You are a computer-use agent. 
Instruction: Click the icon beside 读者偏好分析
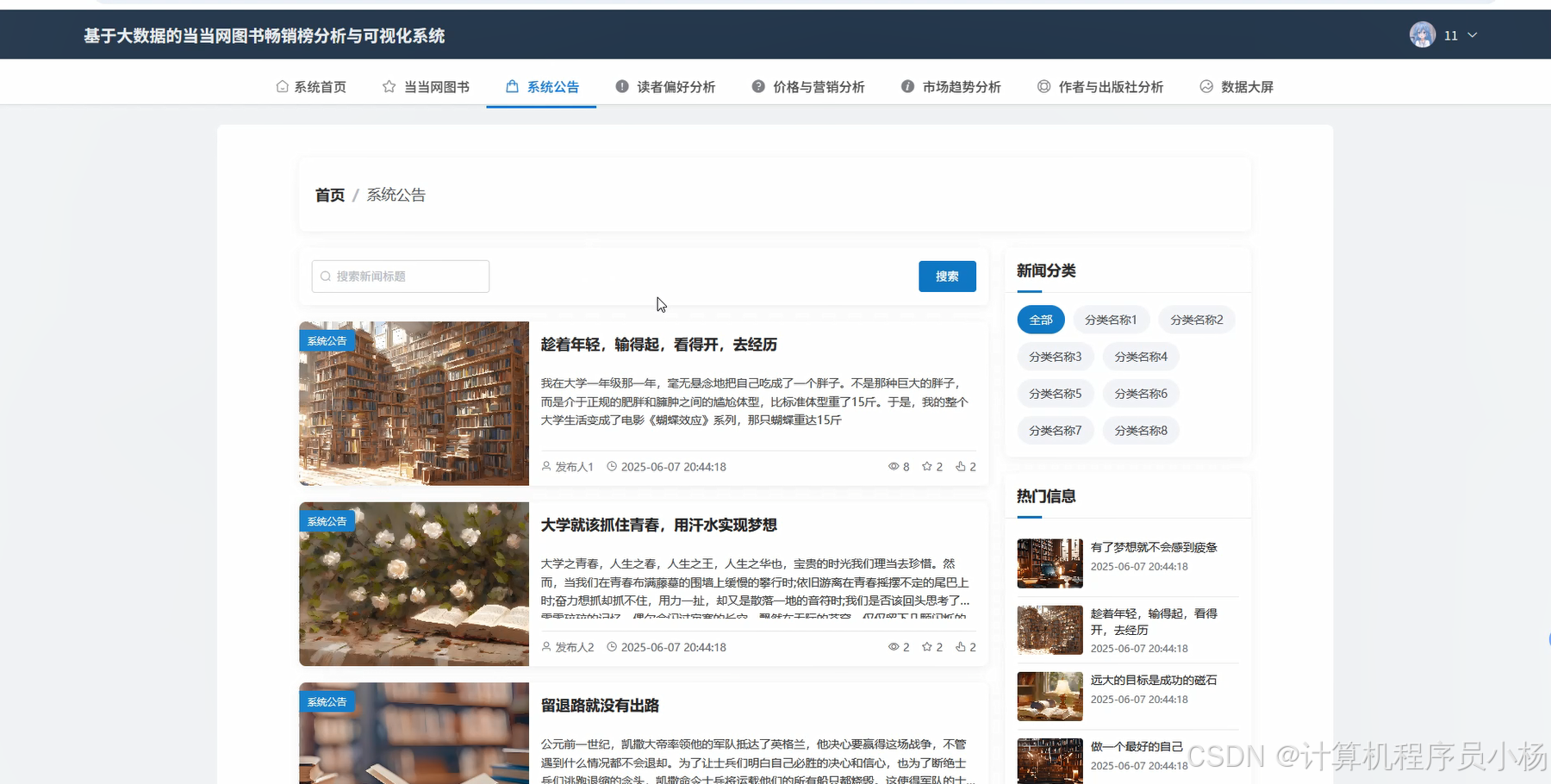pos(622,86)
